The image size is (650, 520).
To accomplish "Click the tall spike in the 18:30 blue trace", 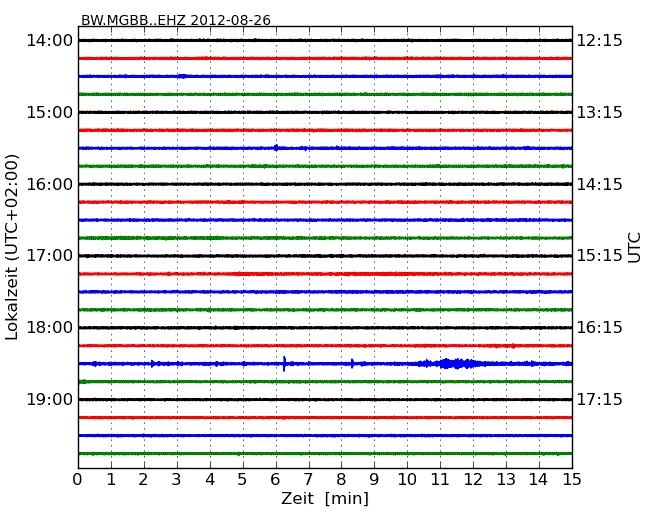I will 284,364.
